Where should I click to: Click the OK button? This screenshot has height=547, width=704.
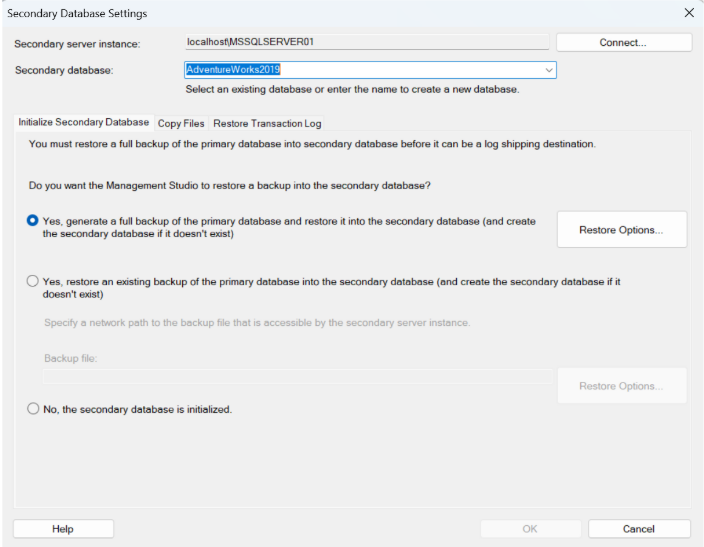pos(530,529)
